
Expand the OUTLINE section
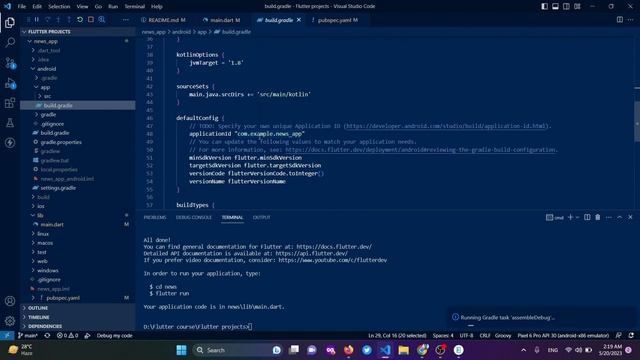(78, 308)
